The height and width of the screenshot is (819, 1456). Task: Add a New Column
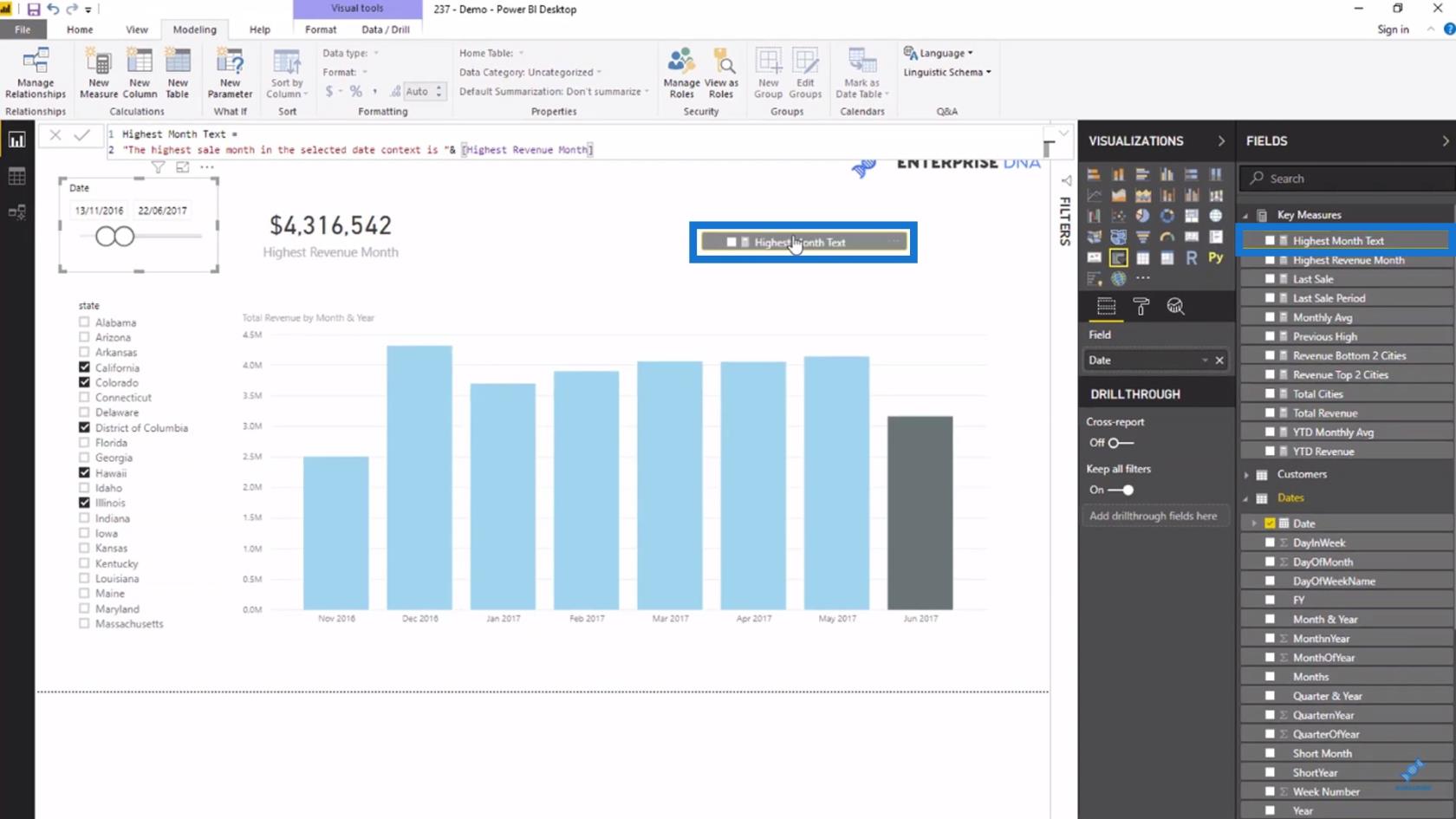[140, 74]
